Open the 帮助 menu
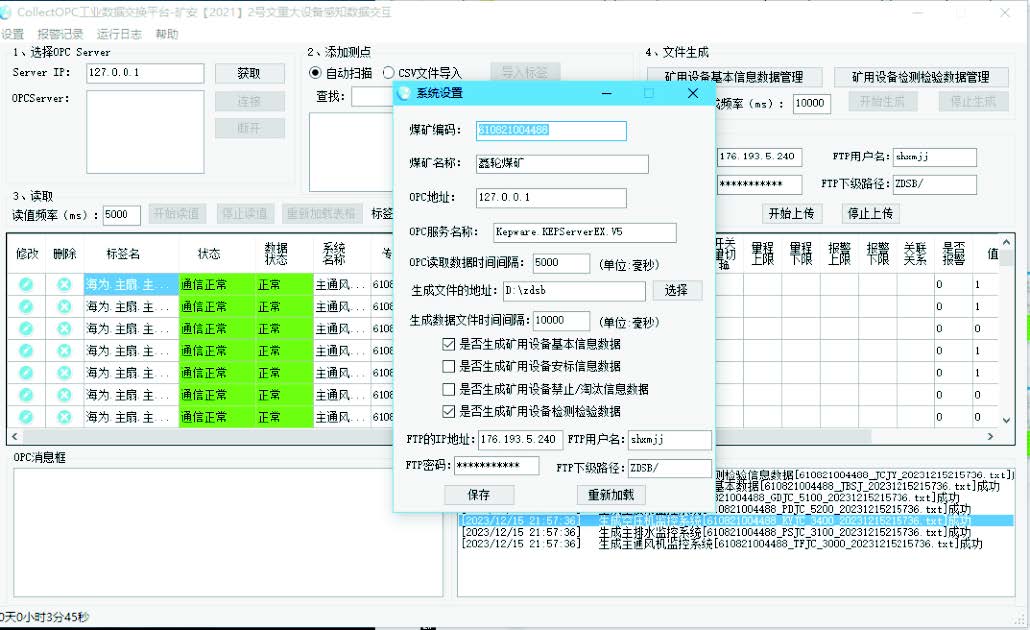1030x630 pixels. coord(165,33)
